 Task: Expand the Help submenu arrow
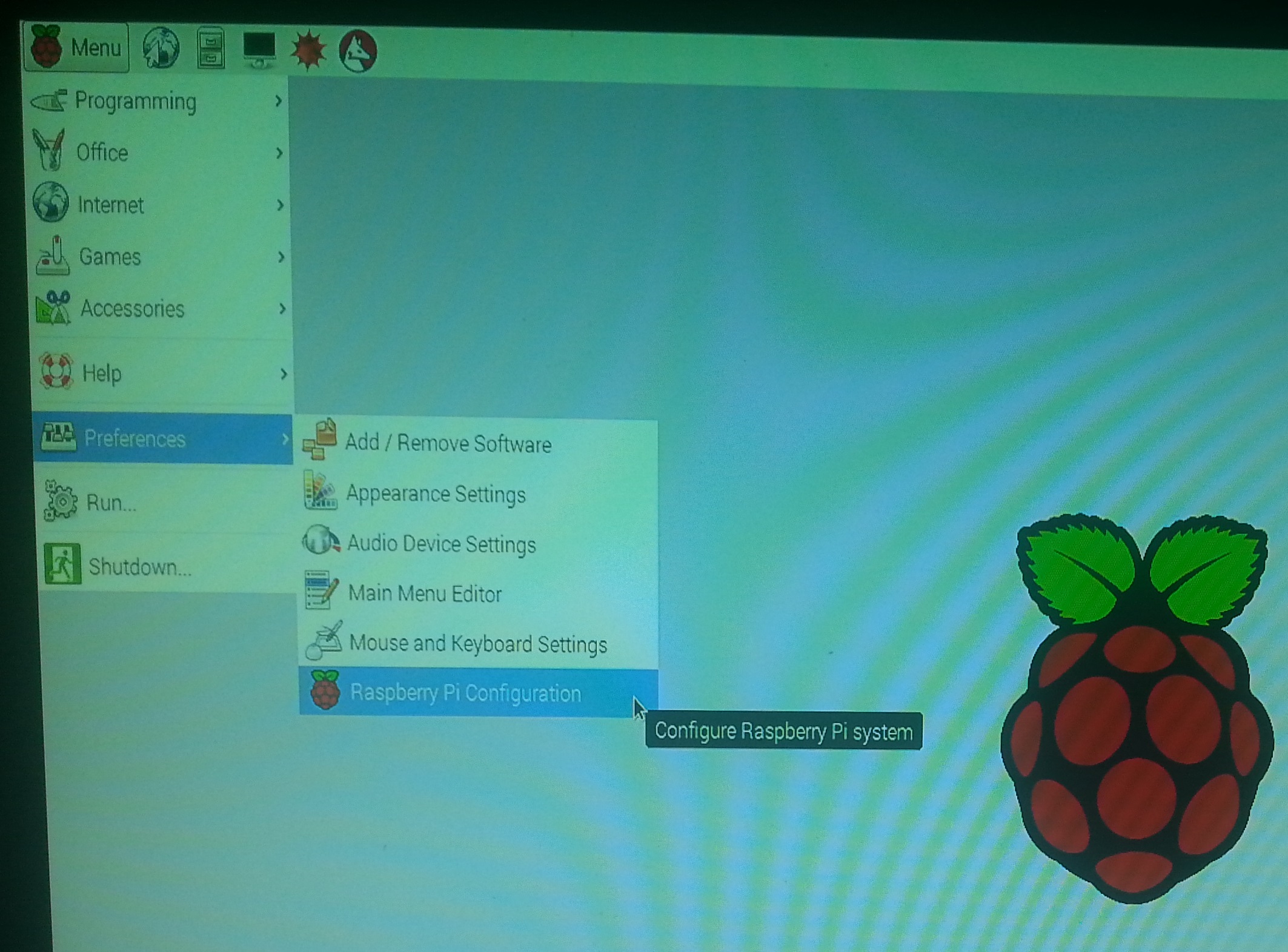pyautogui.click(x=284, y=374)
